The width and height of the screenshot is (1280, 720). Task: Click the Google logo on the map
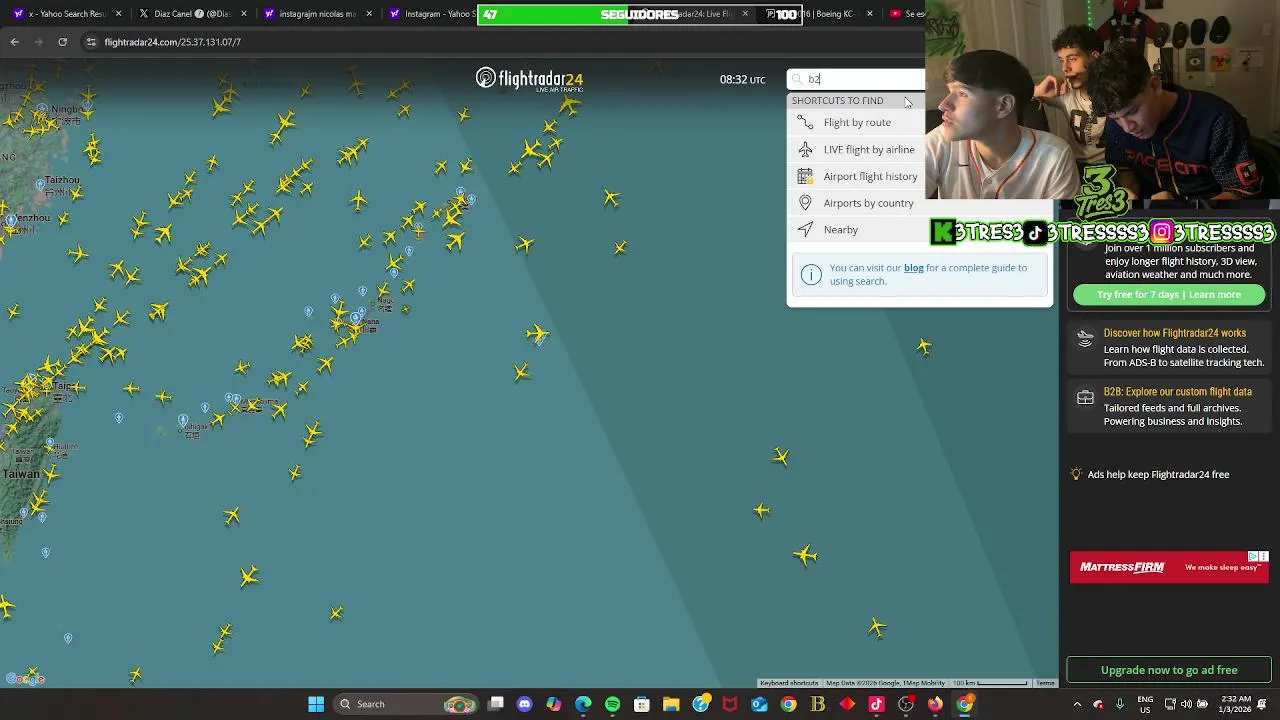[25, 679]
